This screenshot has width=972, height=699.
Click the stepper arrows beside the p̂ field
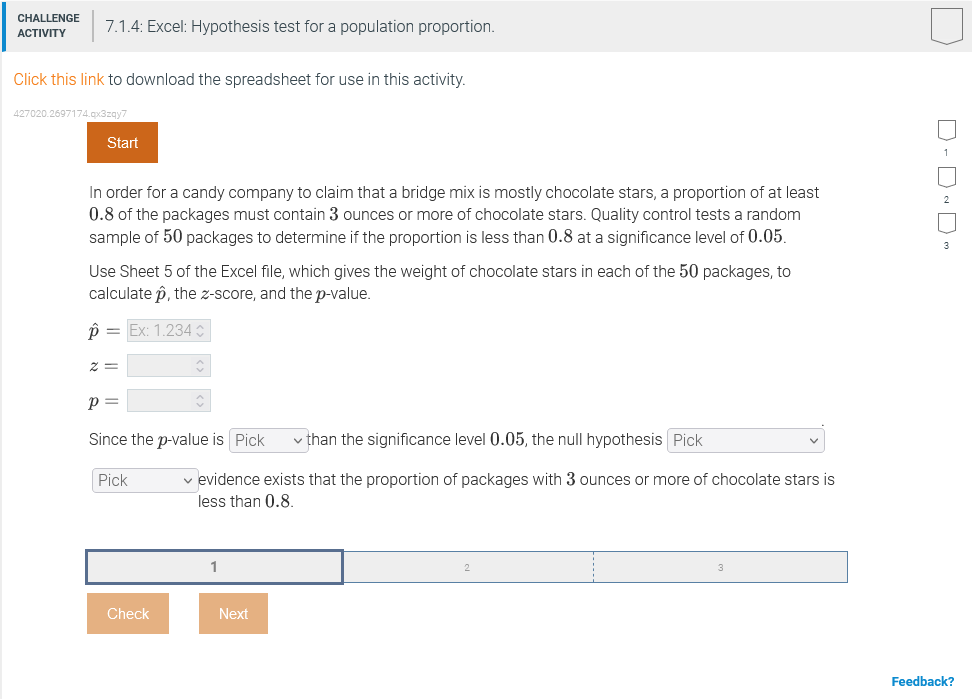pos(202,330)
